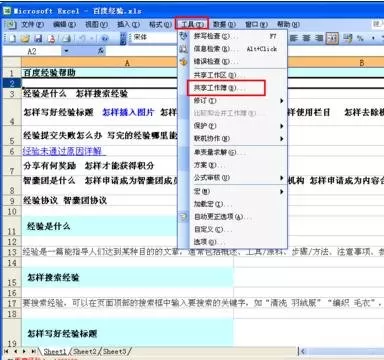
Task: Click the Select All corner box
Action: pos(12,62)
